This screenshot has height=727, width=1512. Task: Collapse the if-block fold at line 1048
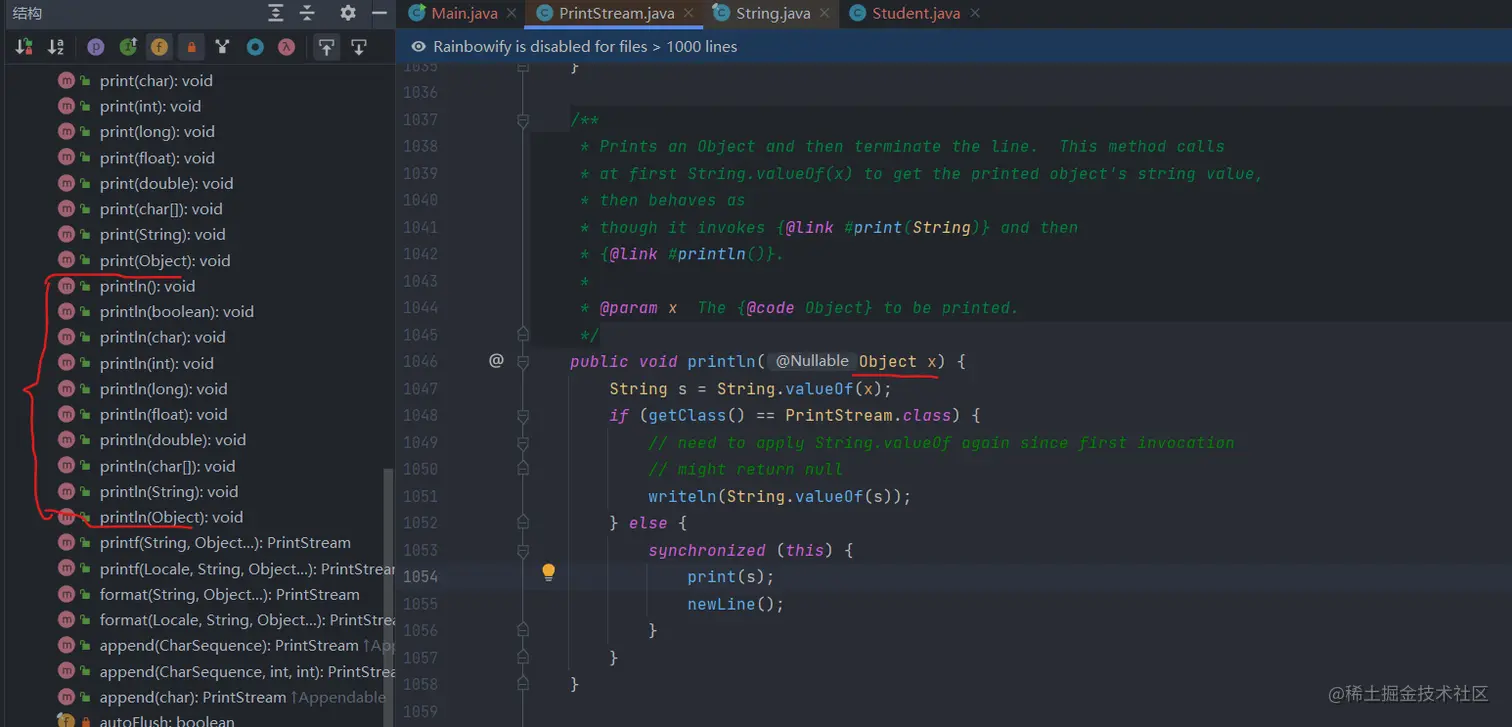click(522, 415)
